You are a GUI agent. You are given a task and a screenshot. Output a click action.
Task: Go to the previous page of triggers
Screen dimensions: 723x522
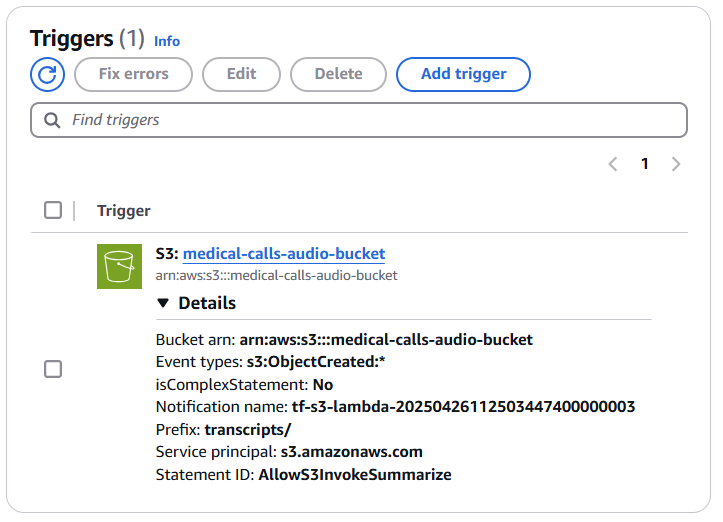click(613, 164)
